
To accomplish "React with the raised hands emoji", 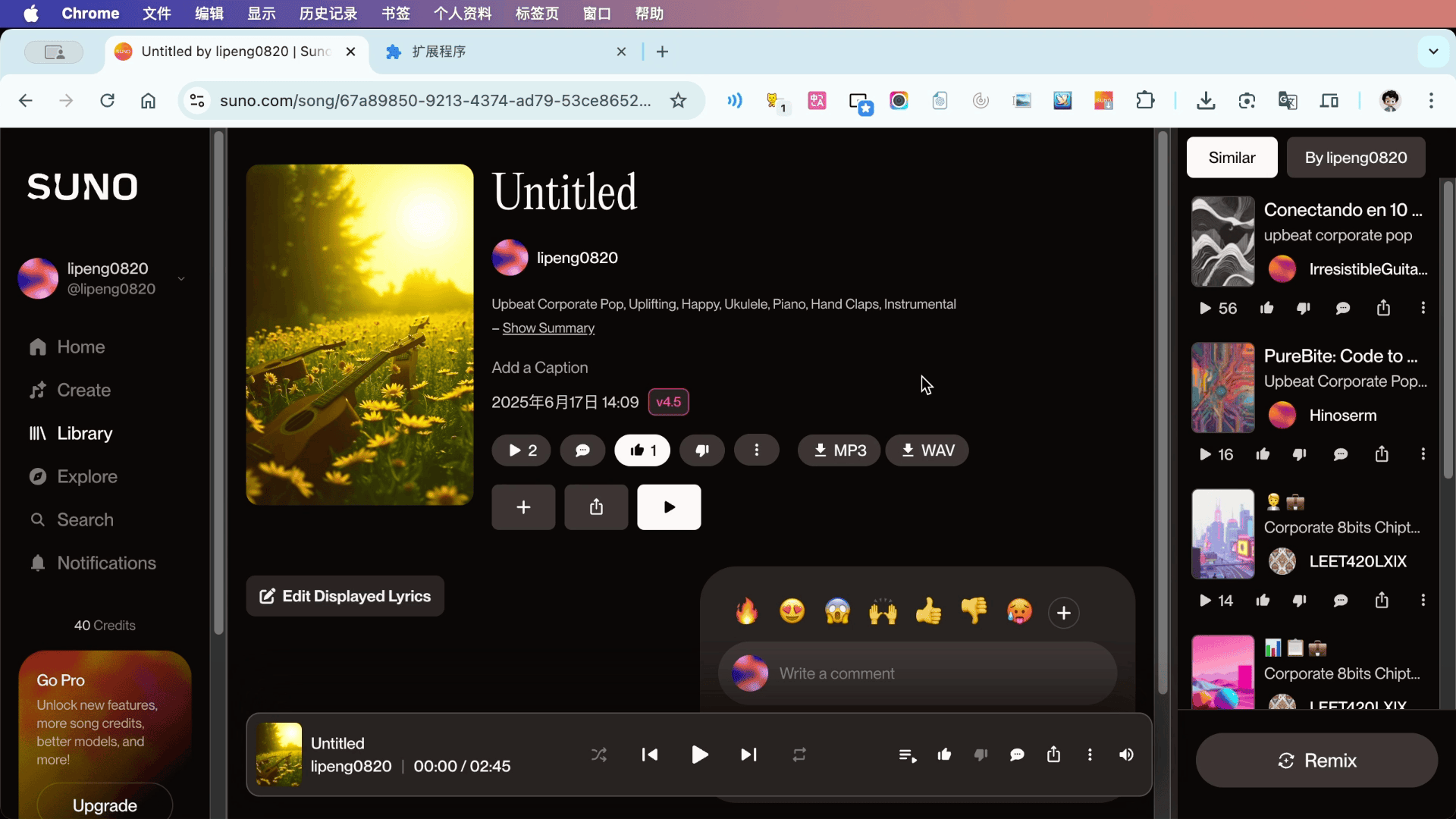I will [883, 611].
